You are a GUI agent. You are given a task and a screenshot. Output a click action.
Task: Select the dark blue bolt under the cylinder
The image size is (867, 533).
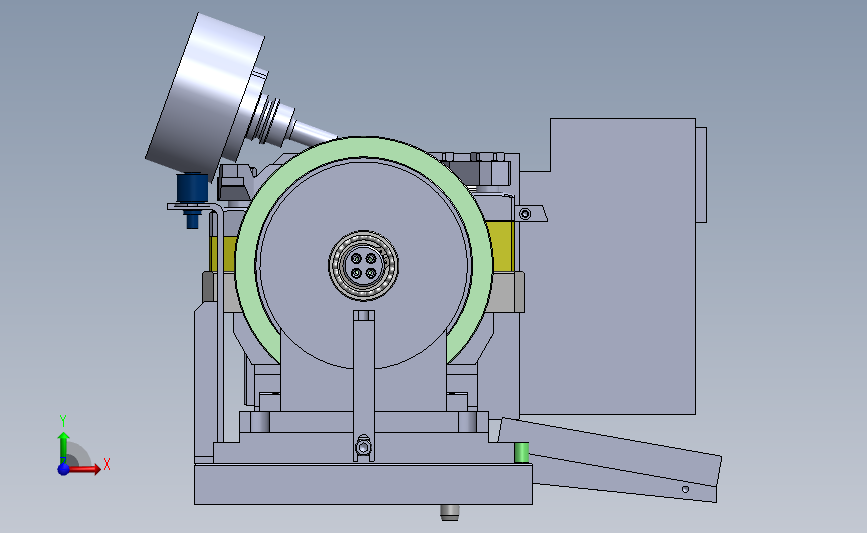pos(192,200)
